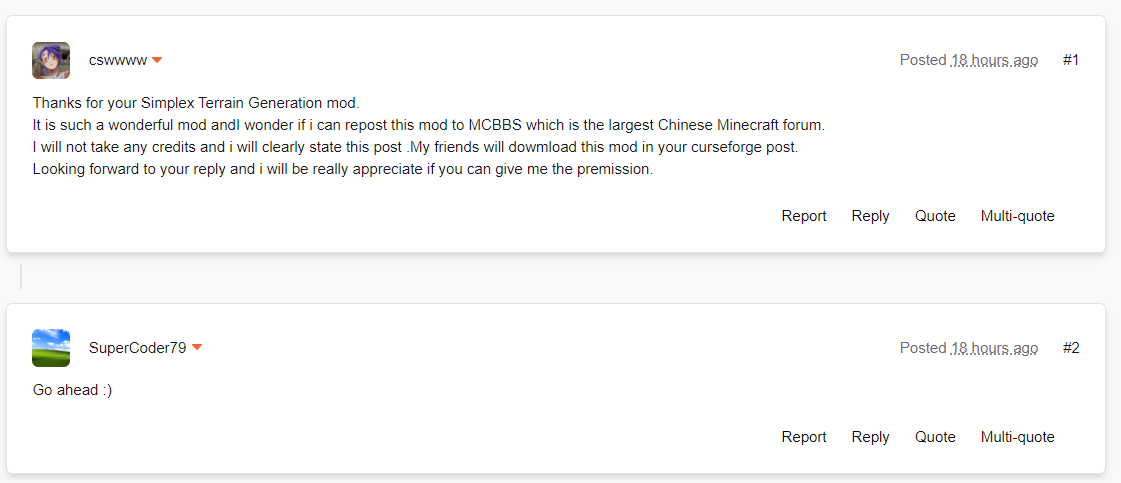Quote SuperCoder79's post #2
This screenshot has height=483, width=1121.
point(935,437)
